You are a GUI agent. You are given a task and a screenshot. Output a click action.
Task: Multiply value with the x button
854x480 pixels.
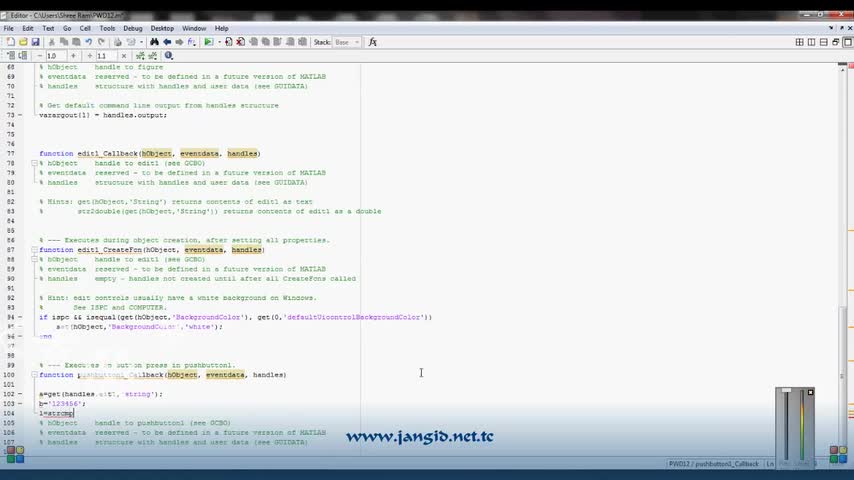124,56
